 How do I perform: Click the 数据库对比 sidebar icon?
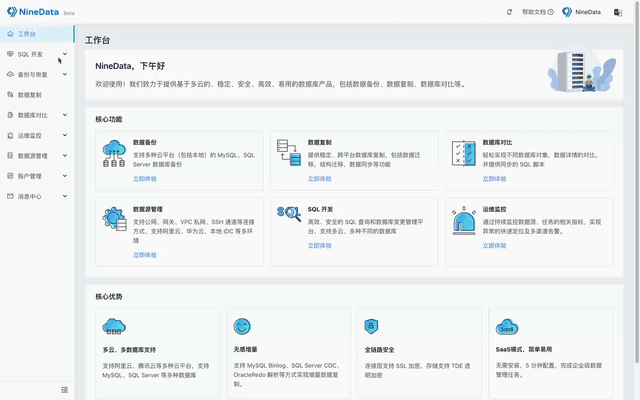coord(10,115)
